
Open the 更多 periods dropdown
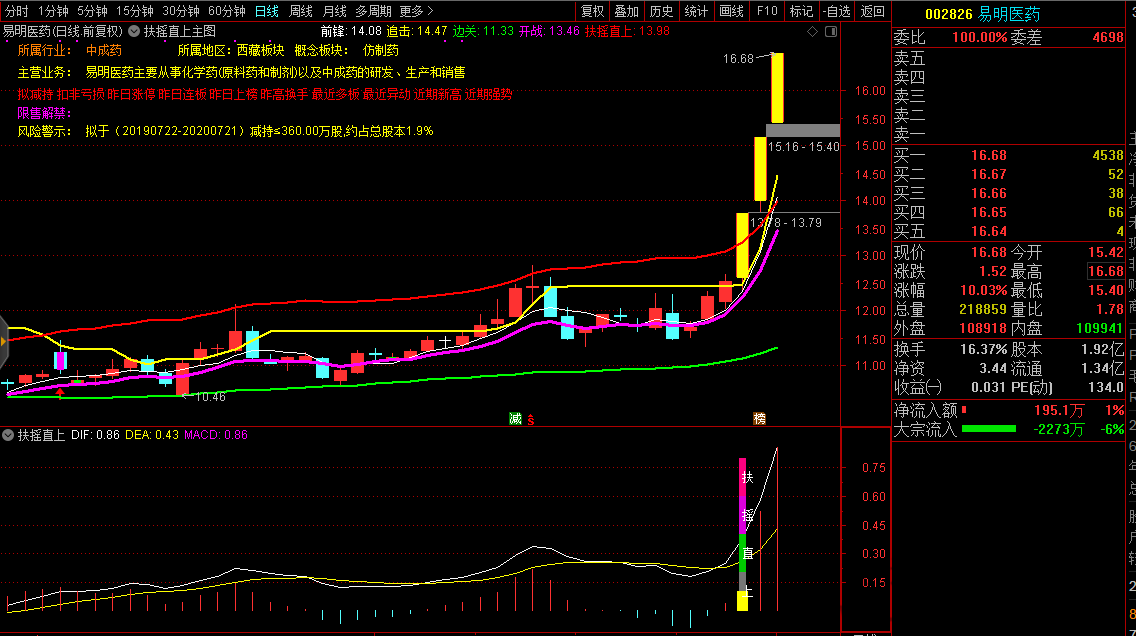tap(416, 11)
